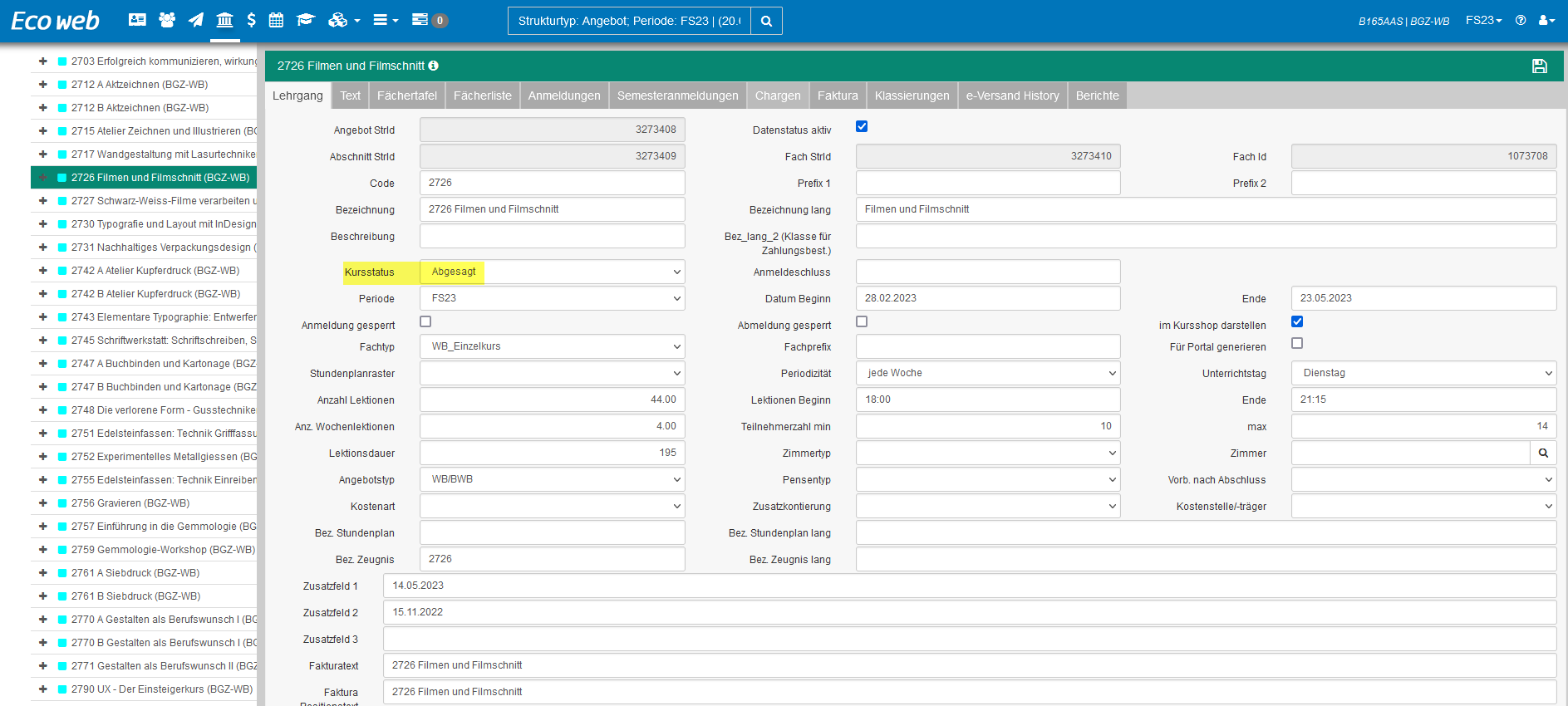Open the help question mark icon
This screenshot has width=1568, height=706.
1521,21
